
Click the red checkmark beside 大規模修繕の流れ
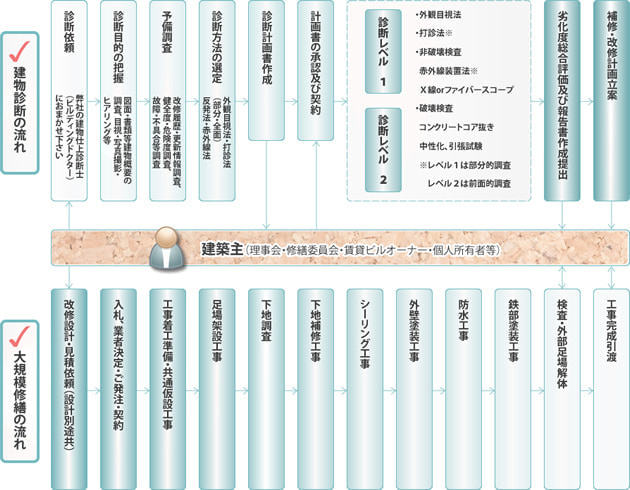pyautogui.click(x=19, y=336)
